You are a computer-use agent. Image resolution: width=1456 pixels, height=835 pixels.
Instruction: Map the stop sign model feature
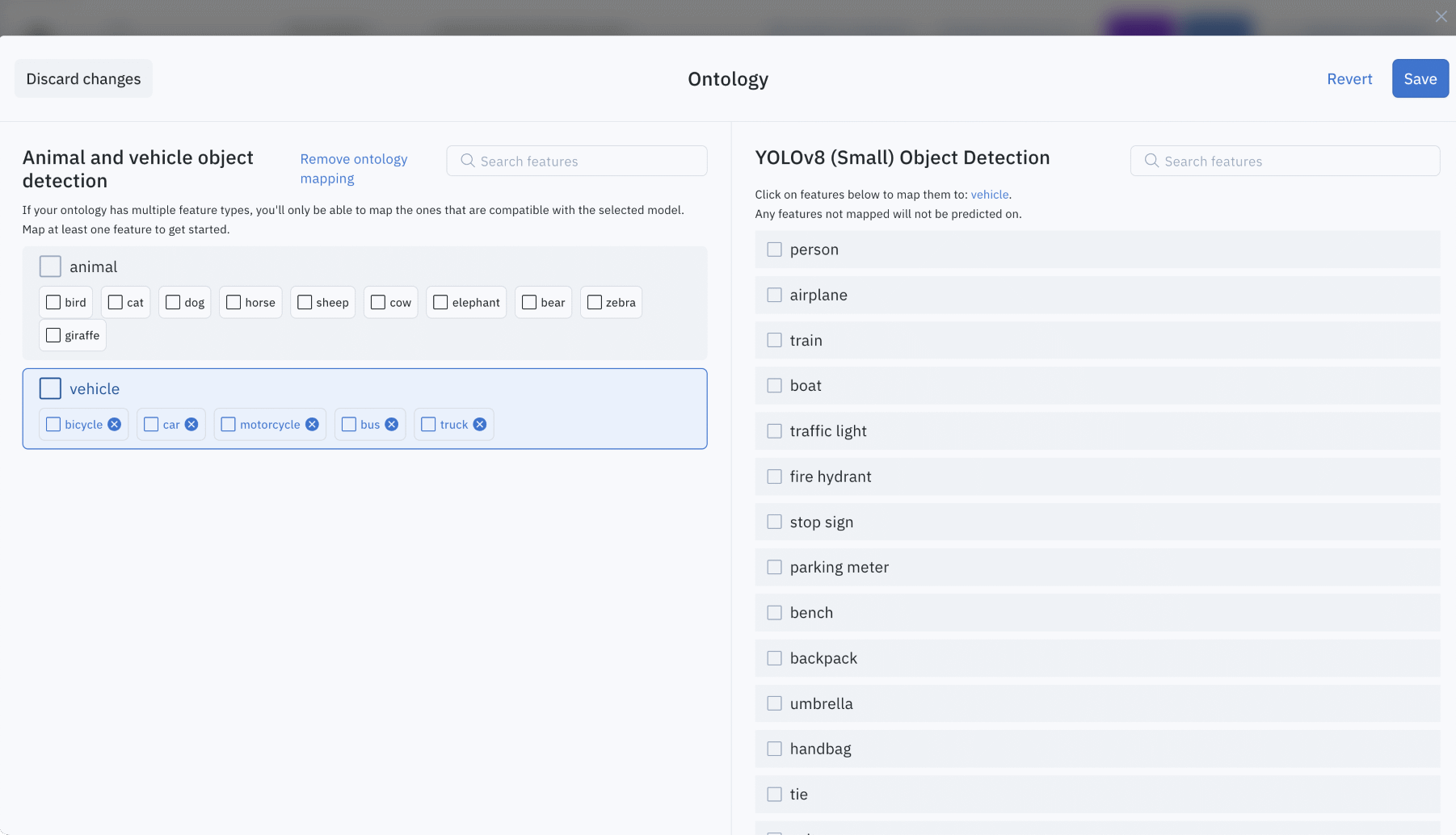click(1097, 522)
